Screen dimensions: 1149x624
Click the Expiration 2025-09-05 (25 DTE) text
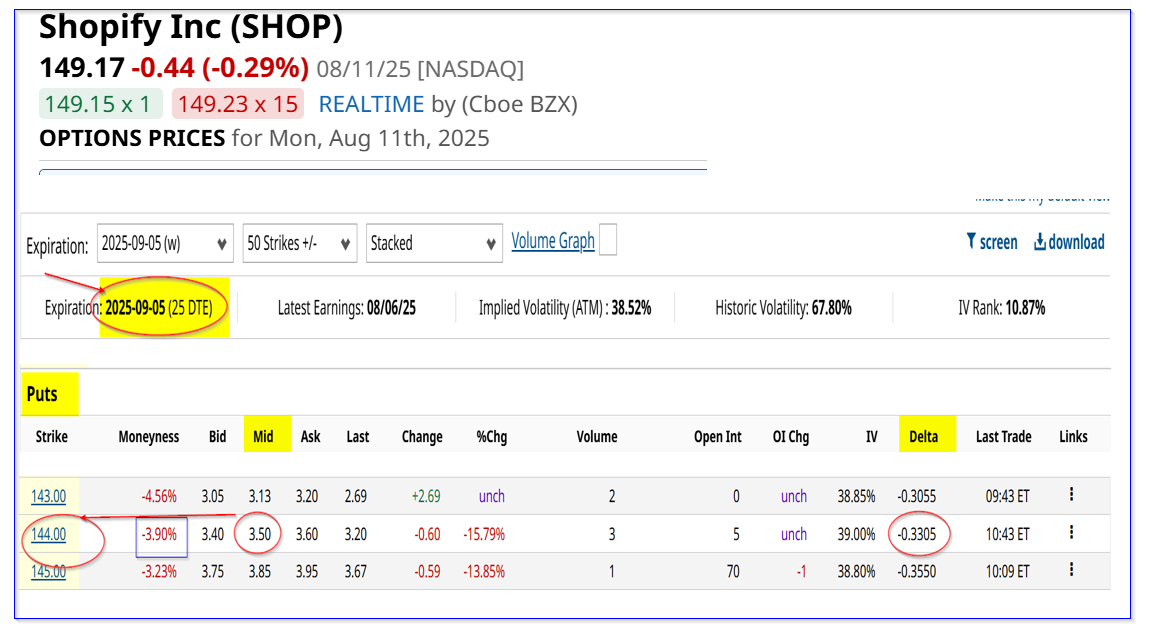click(x=128, y=308)
